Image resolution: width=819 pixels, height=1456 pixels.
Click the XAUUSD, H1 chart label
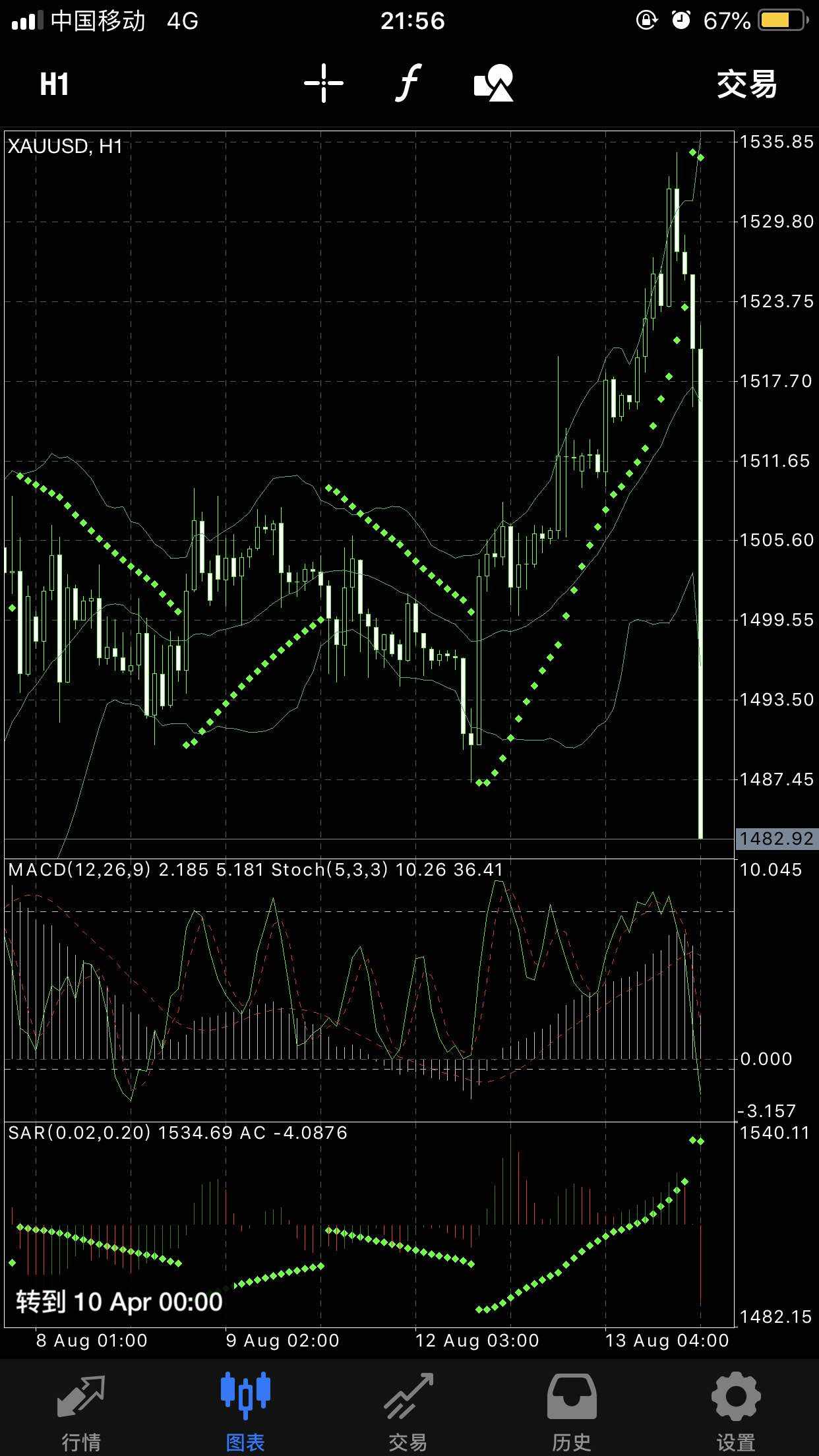pyautogui.click(x=65, y=146)
